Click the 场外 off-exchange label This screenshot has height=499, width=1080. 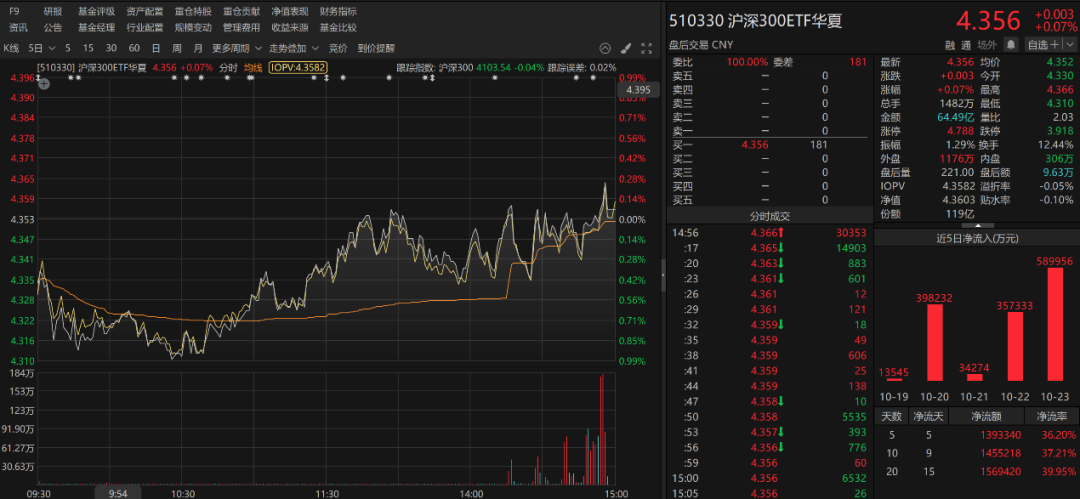tap(987, 45)
